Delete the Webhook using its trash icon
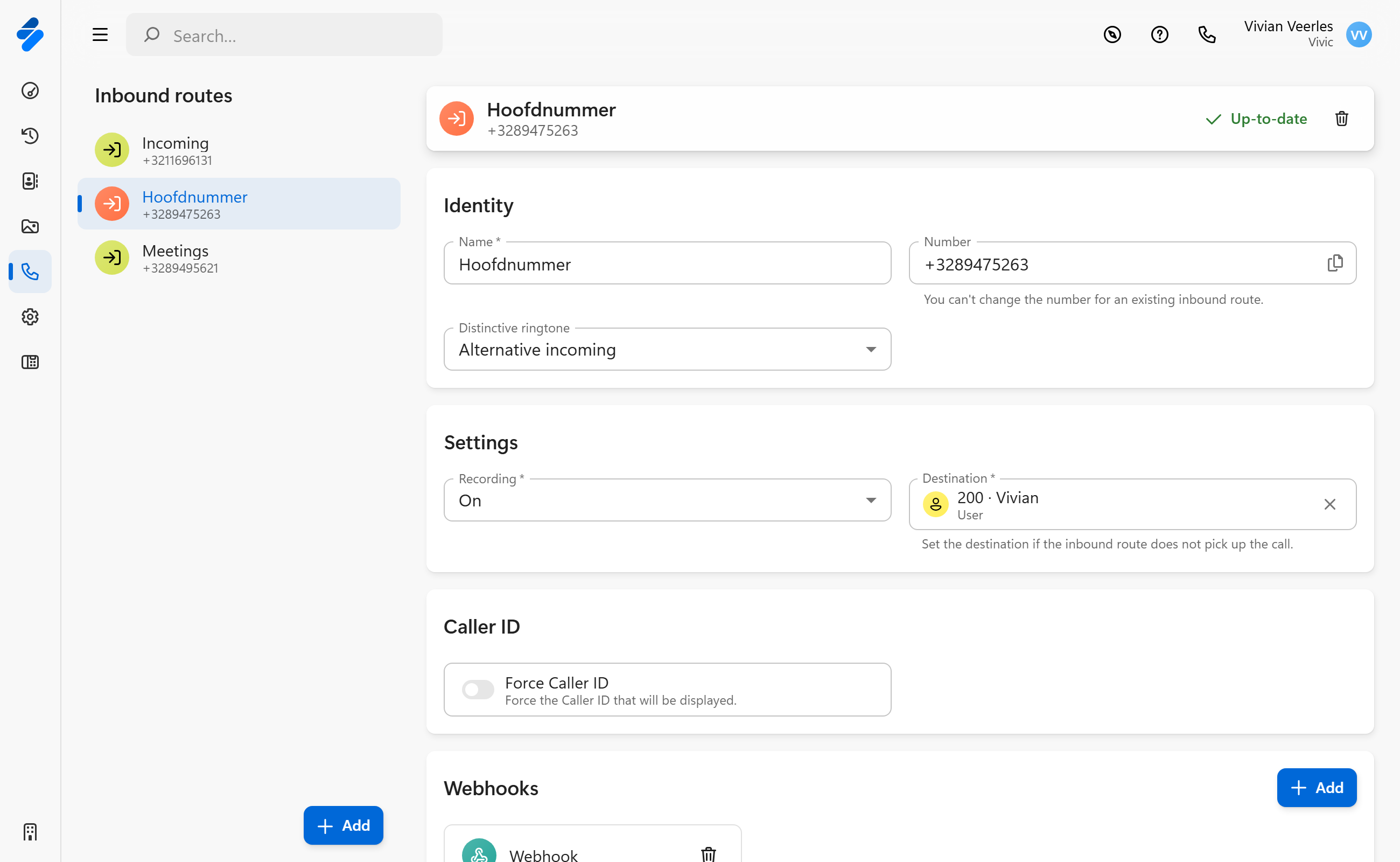Viewport: 1400px width, 862px height. click(x=708, y=853)
